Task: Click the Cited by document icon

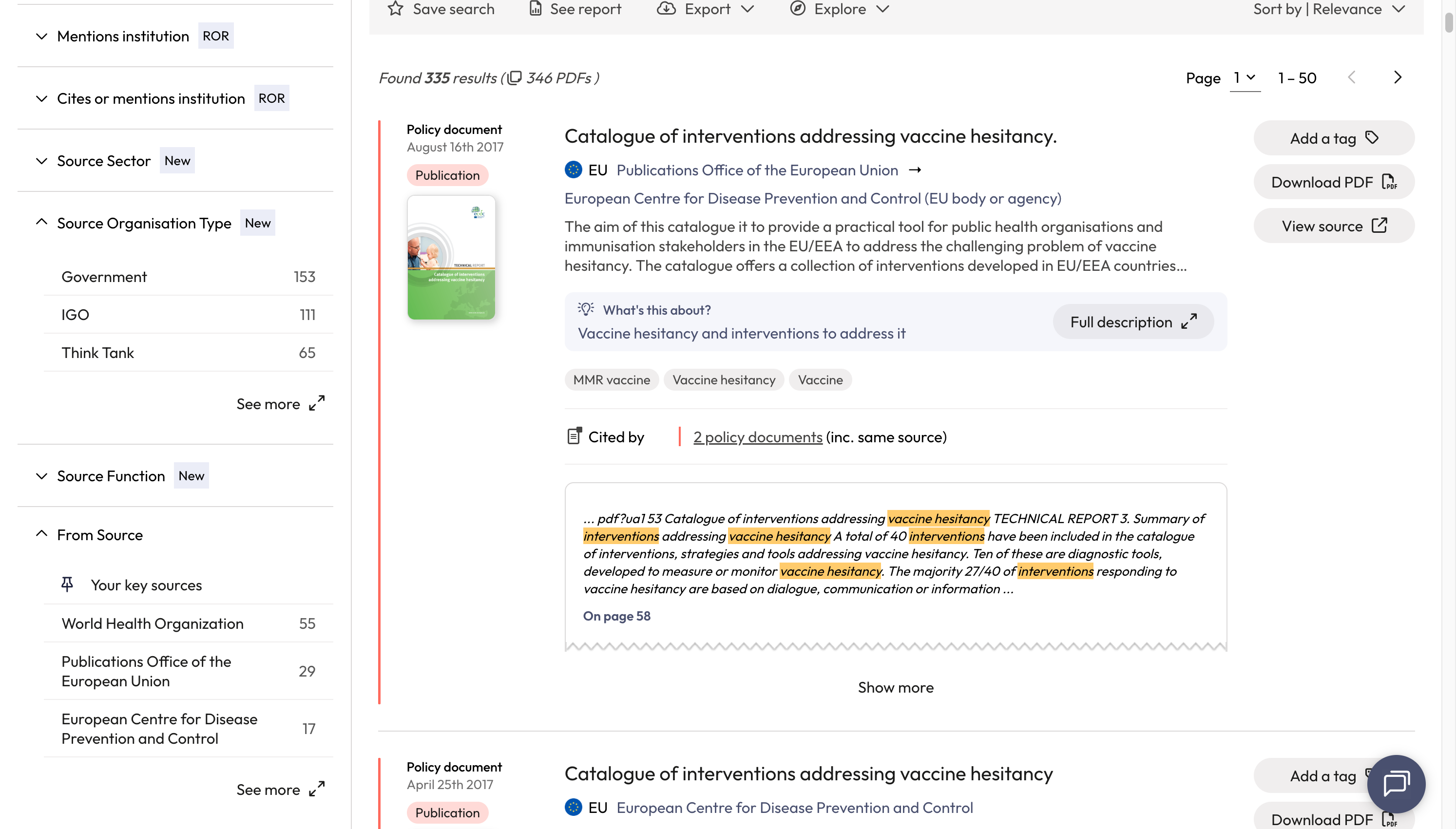Action: tap(575, 436)
